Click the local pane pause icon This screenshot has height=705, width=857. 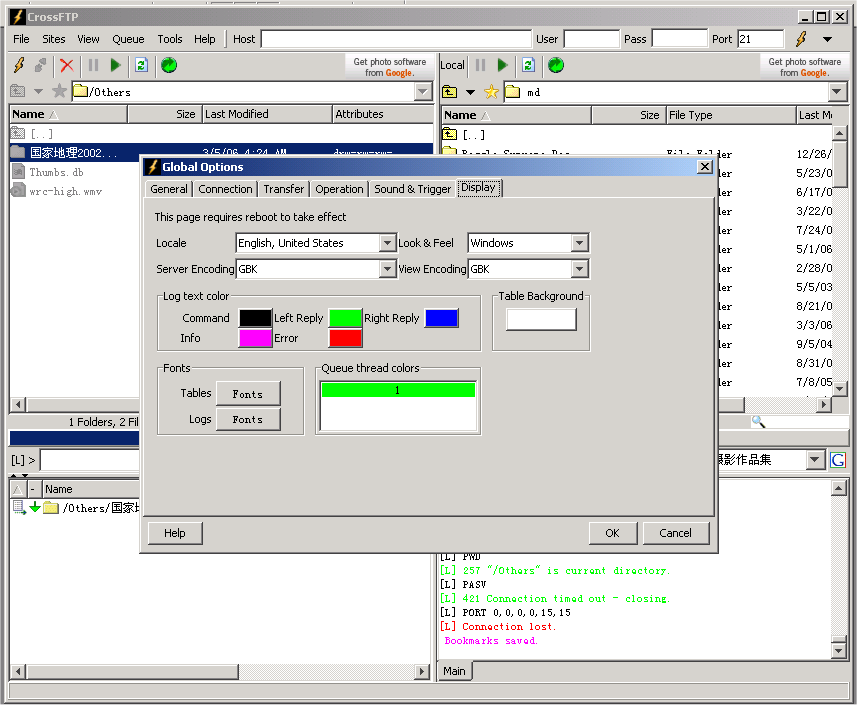480,66
